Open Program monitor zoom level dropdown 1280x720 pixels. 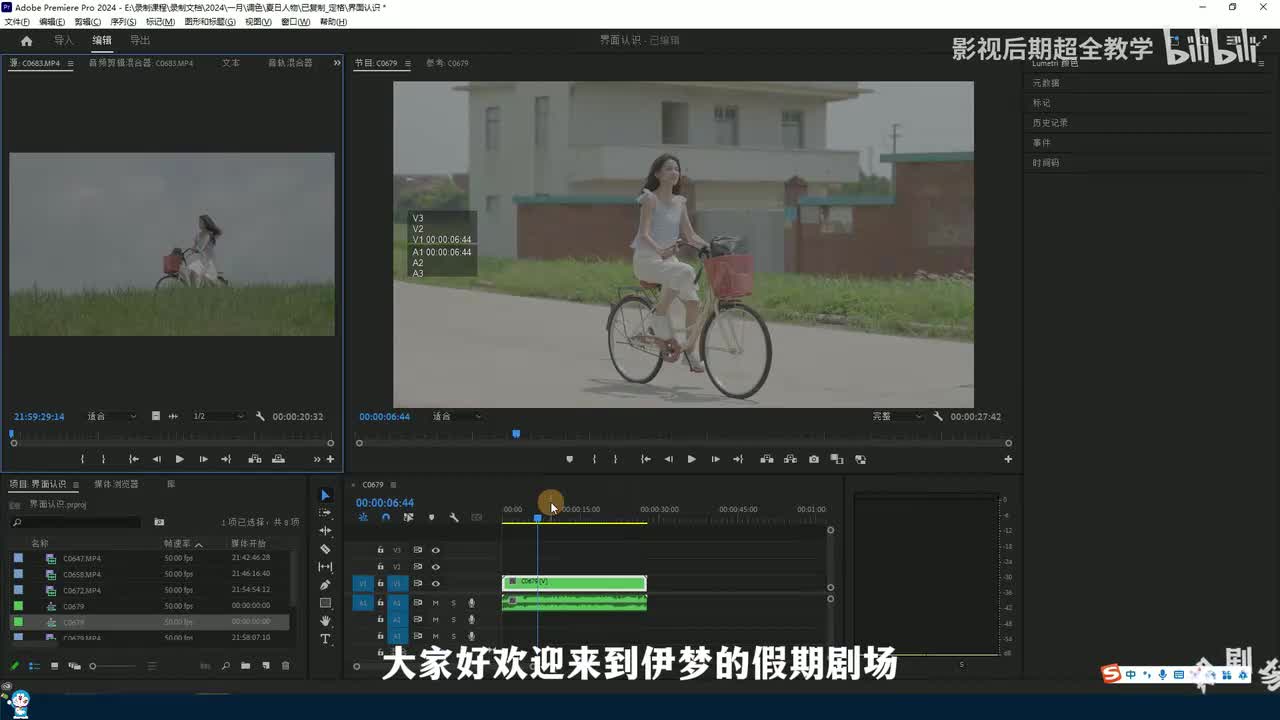click(x=457, y=416)
